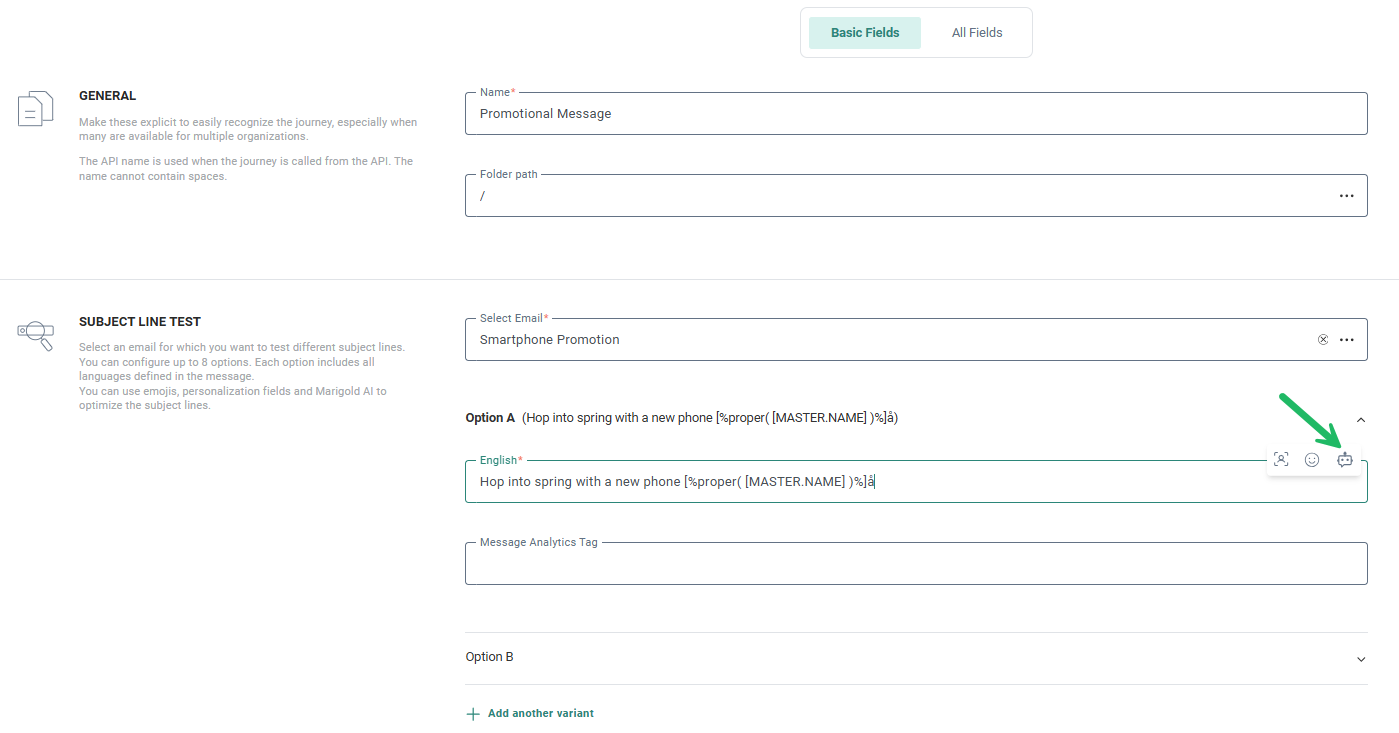Click the General section documents icon

point(36,108)
